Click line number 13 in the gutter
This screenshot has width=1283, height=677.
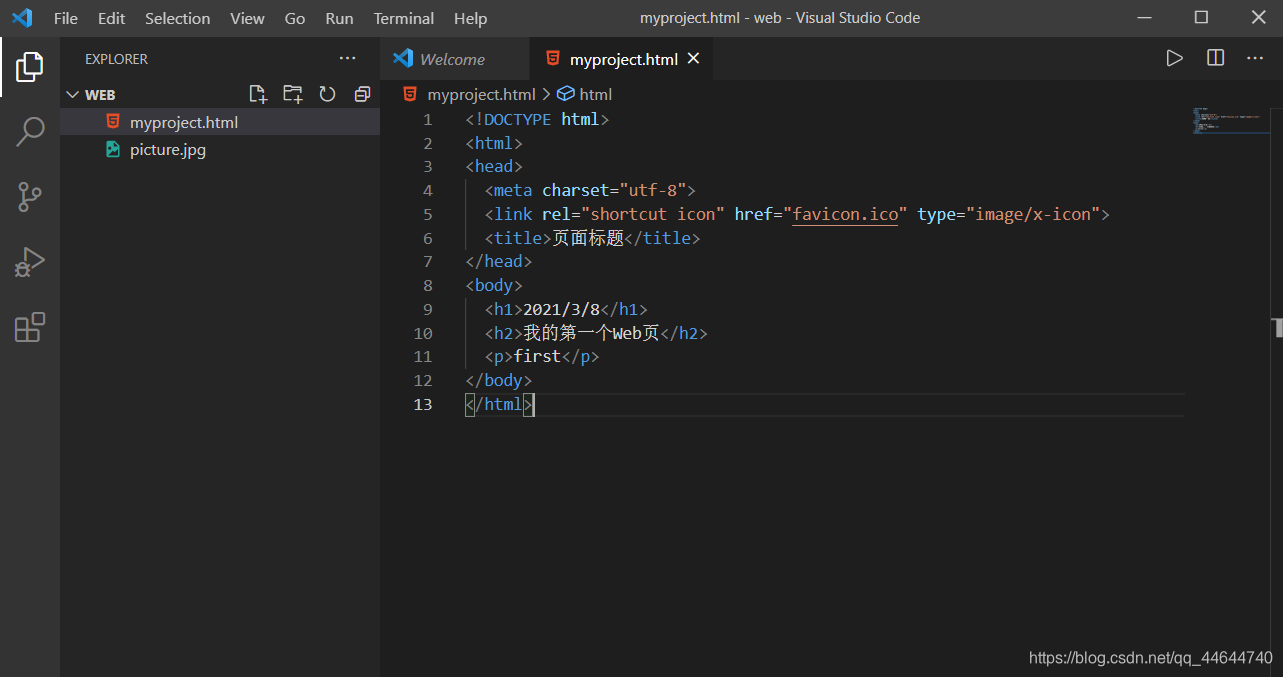(423, 404)
